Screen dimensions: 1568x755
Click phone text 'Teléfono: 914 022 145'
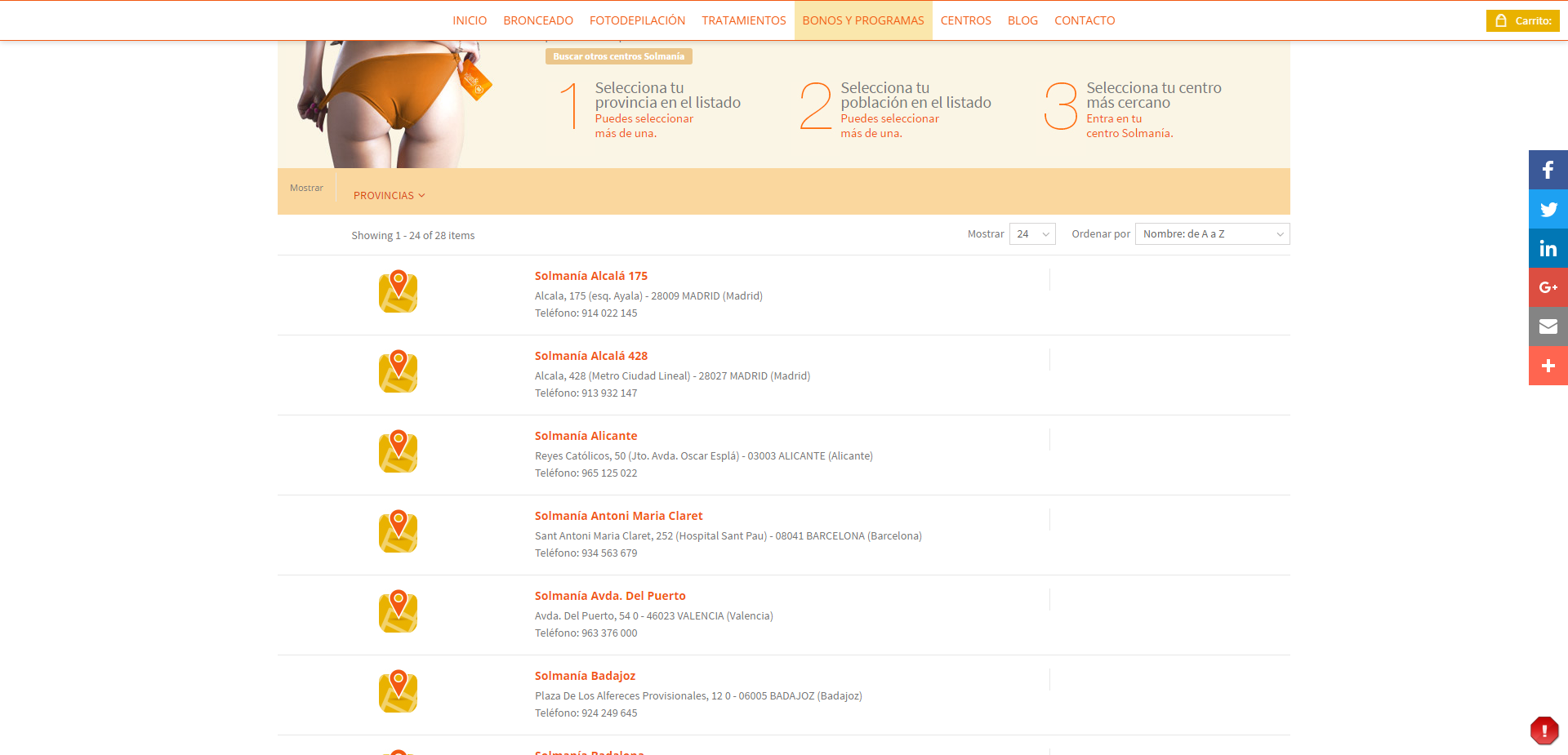click(586, 313)
